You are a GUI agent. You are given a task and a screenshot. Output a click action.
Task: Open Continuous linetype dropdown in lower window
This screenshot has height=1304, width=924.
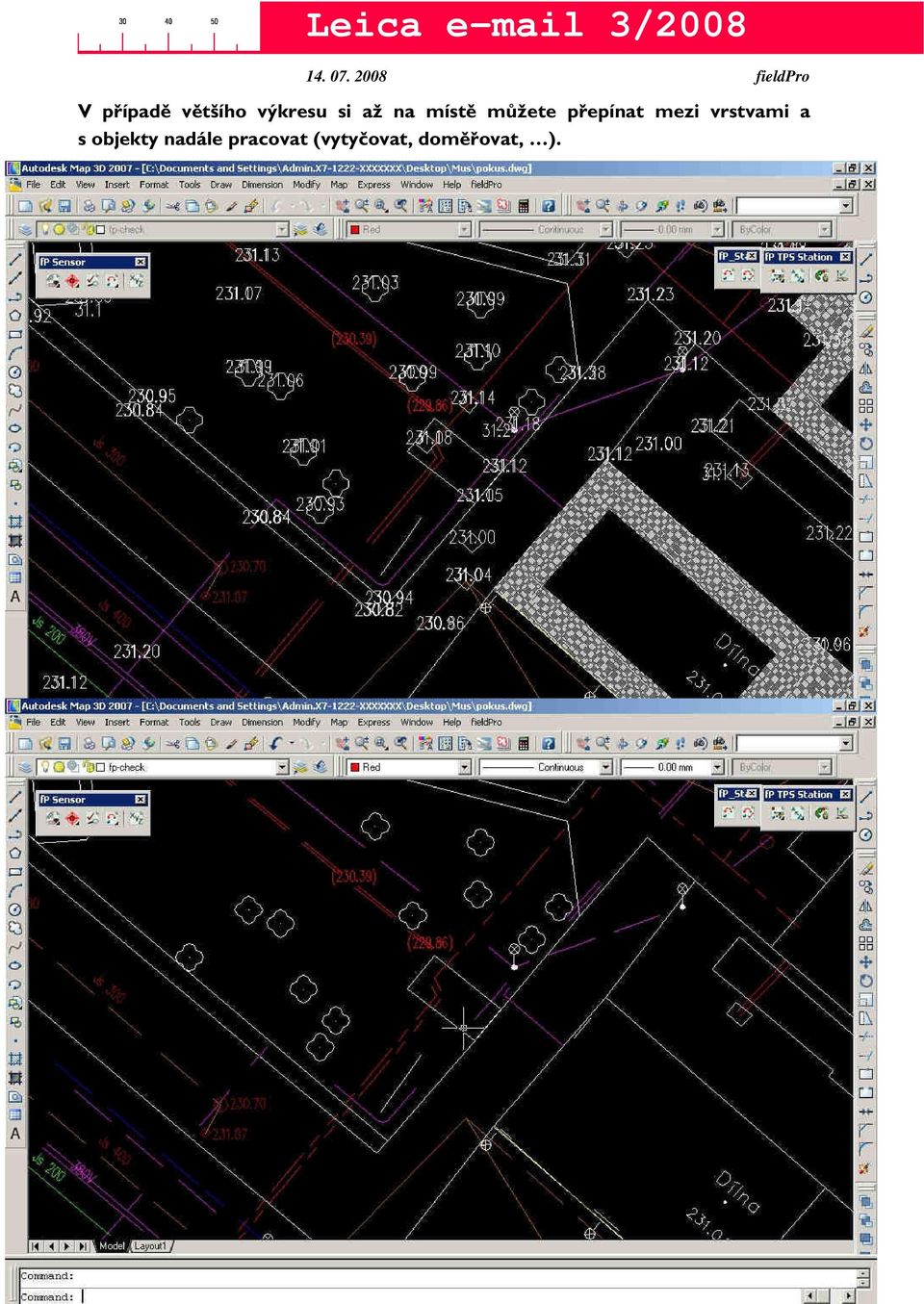coord(606,767)
